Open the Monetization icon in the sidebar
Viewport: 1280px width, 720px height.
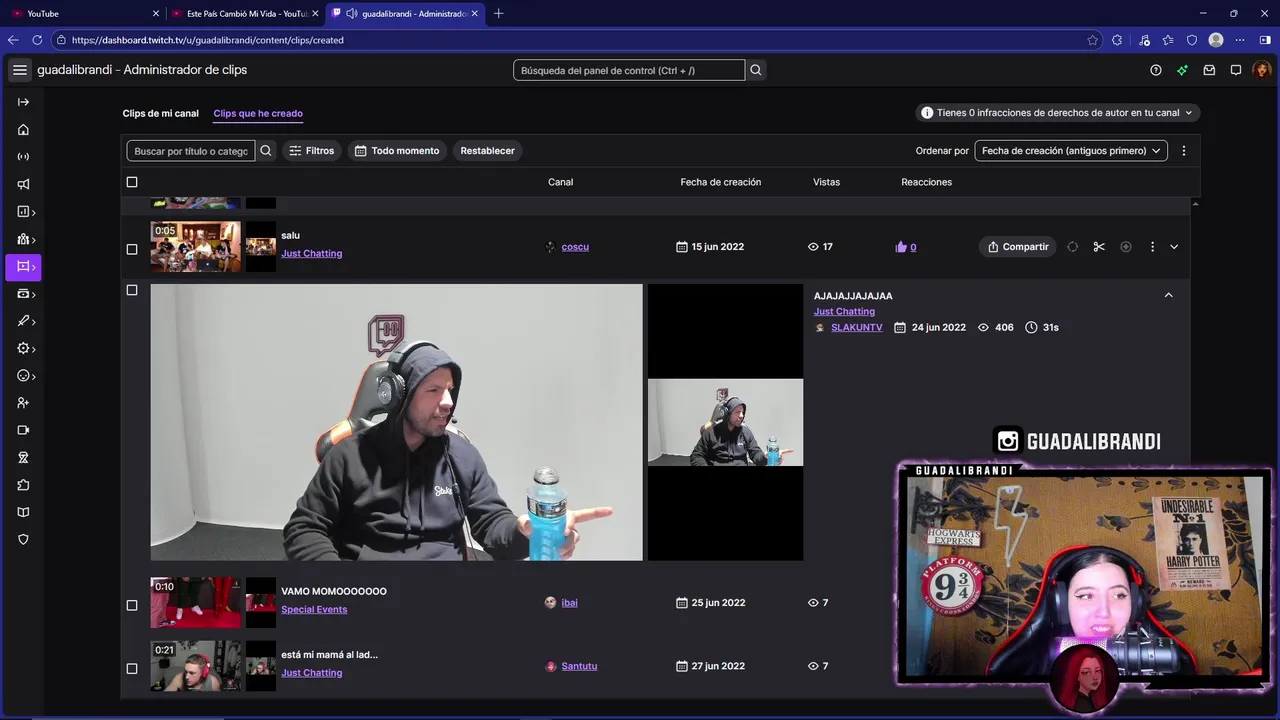(23, 294)
